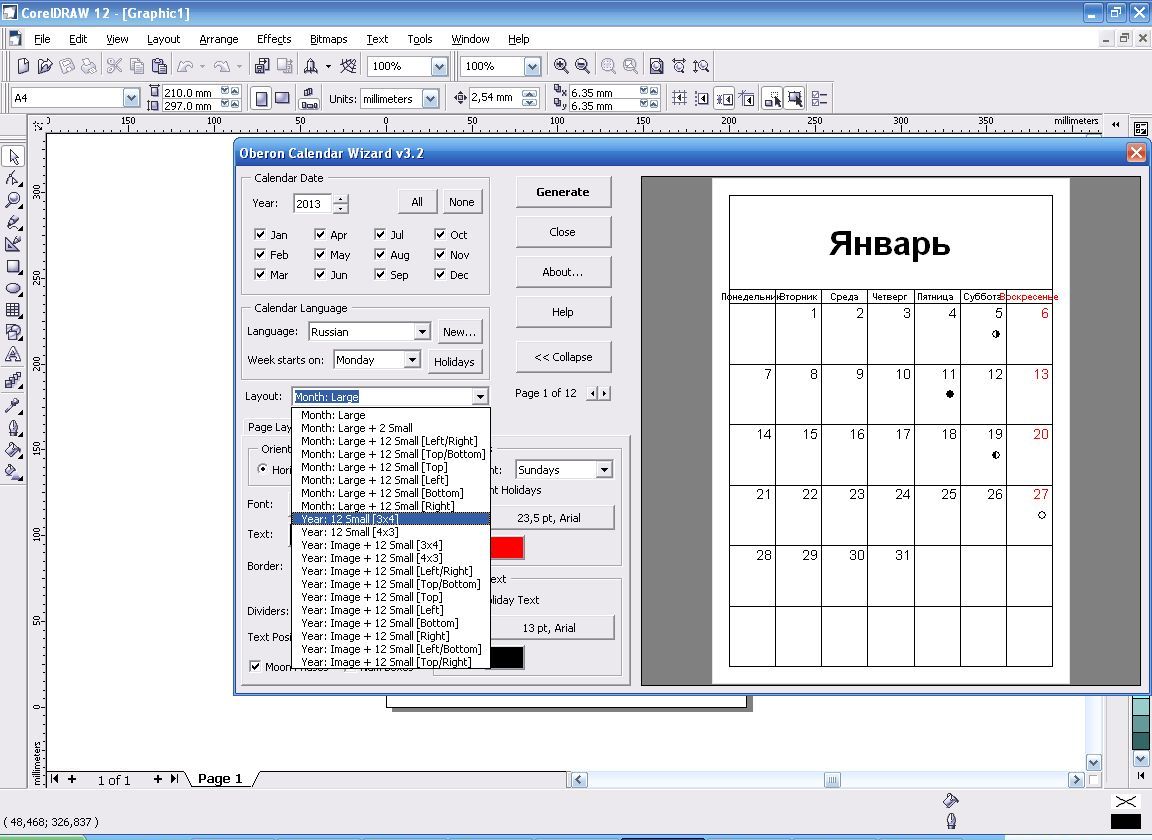Image resolution: width=1152 pixels, height=840 pixels.
Task: Open the Export dialog icon
Action: [283, 66]
